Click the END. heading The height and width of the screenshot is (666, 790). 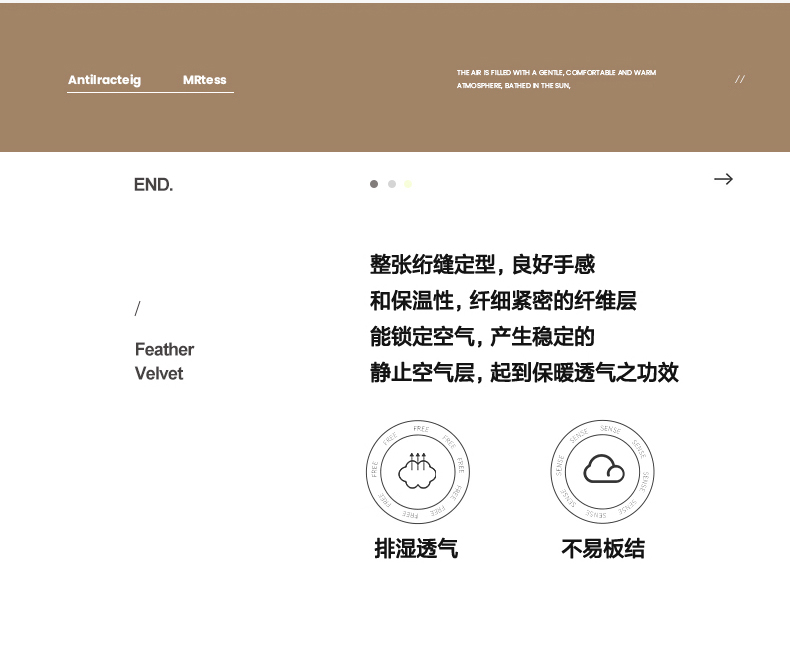pos(153,185)
